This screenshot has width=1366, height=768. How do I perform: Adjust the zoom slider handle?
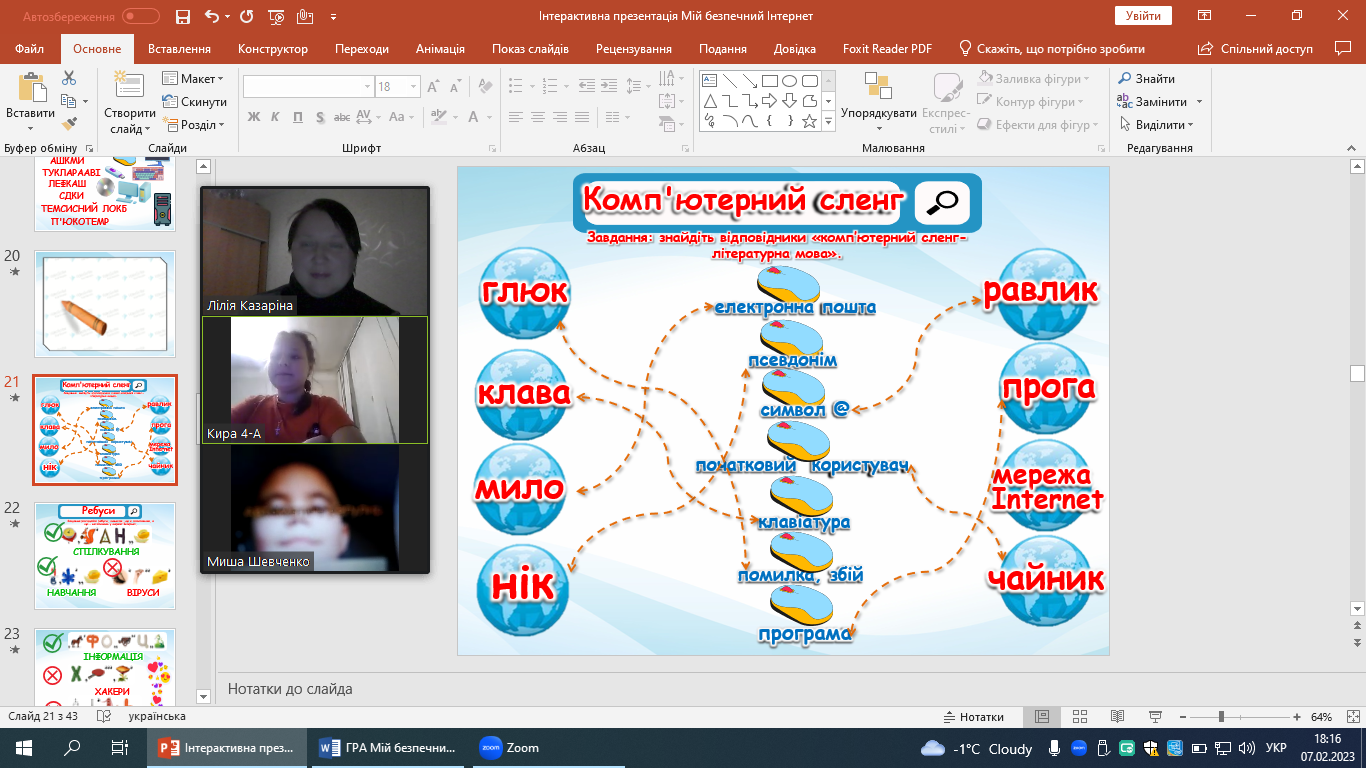pyautogui.click(x=1222, y=717)
